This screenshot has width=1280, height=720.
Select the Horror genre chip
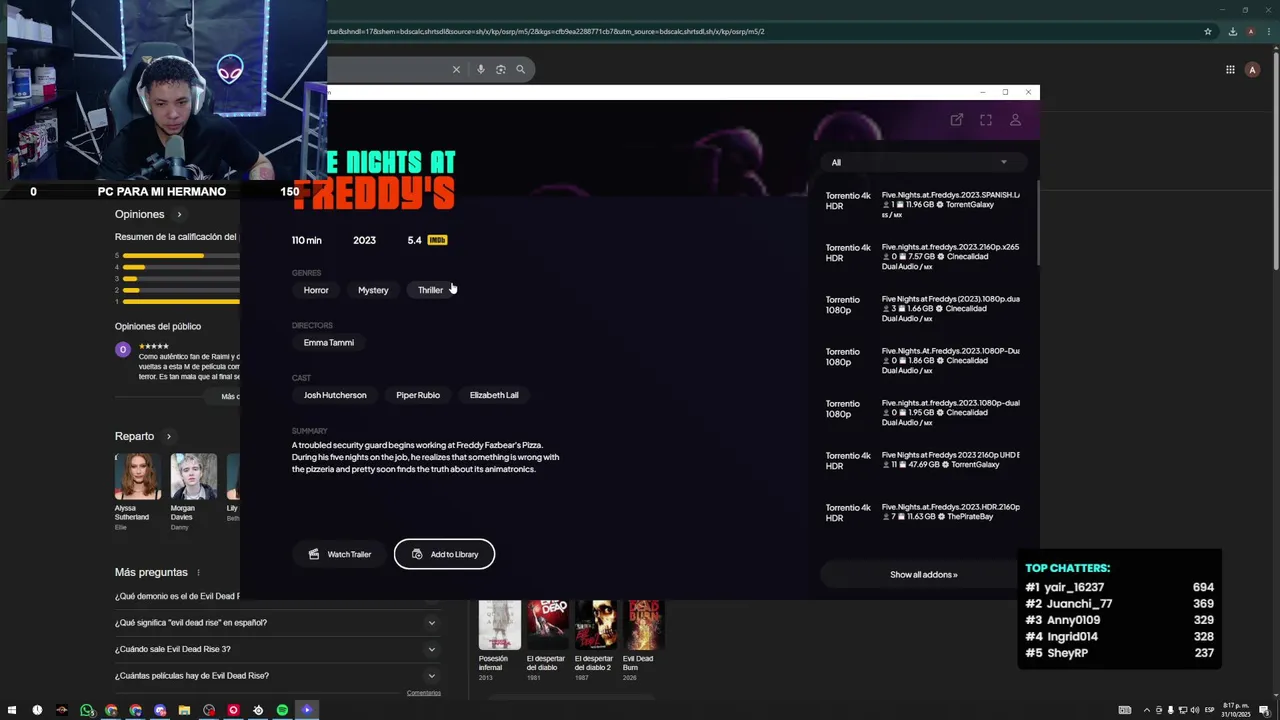click(316, 290)
